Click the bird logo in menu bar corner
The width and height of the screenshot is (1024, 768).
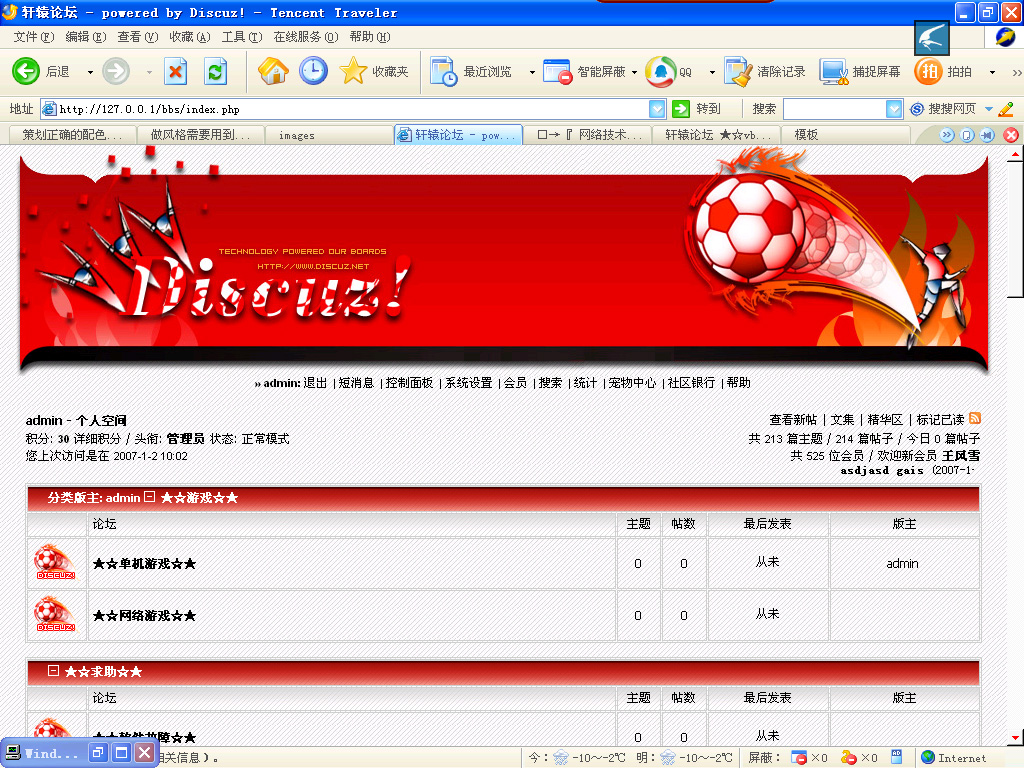tap(932, 38)
